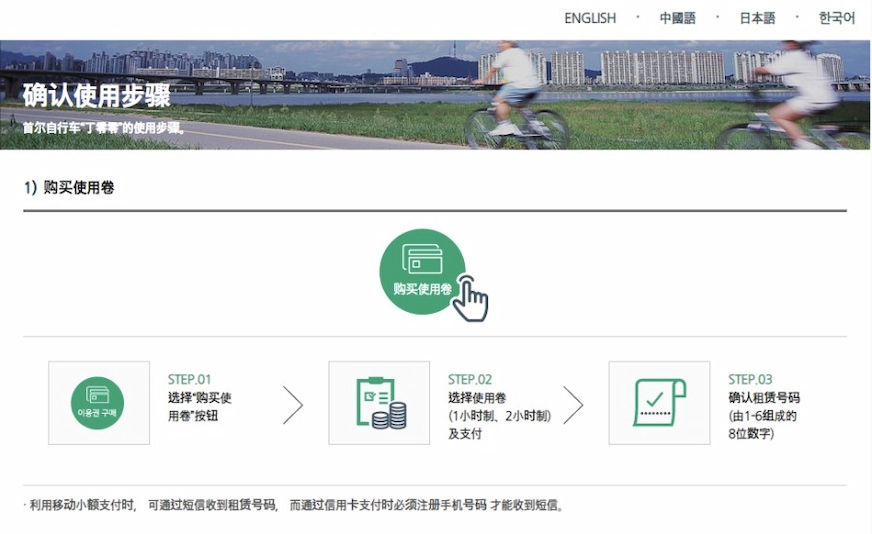
Task: Click the 确认租赁号码 step text
Action: click(764, 398)
